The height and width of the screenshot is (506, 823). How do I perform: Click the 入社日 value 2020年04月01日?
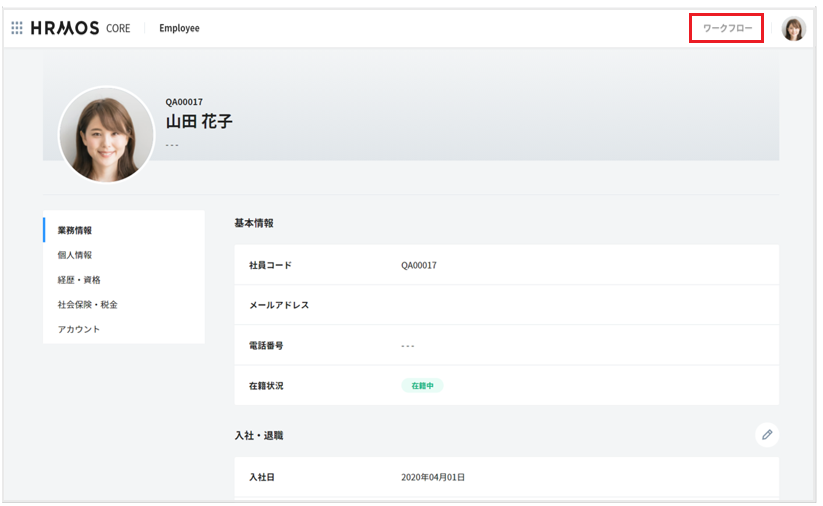pyautogui.click(x=433, y=477)
